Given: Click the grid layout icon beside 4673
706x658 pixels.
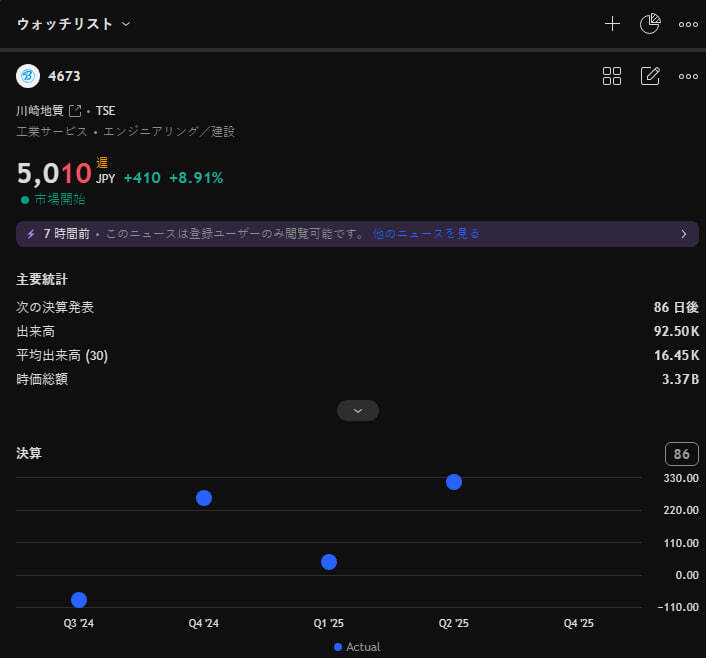Looking at the screenshot, I should [612, 76].
